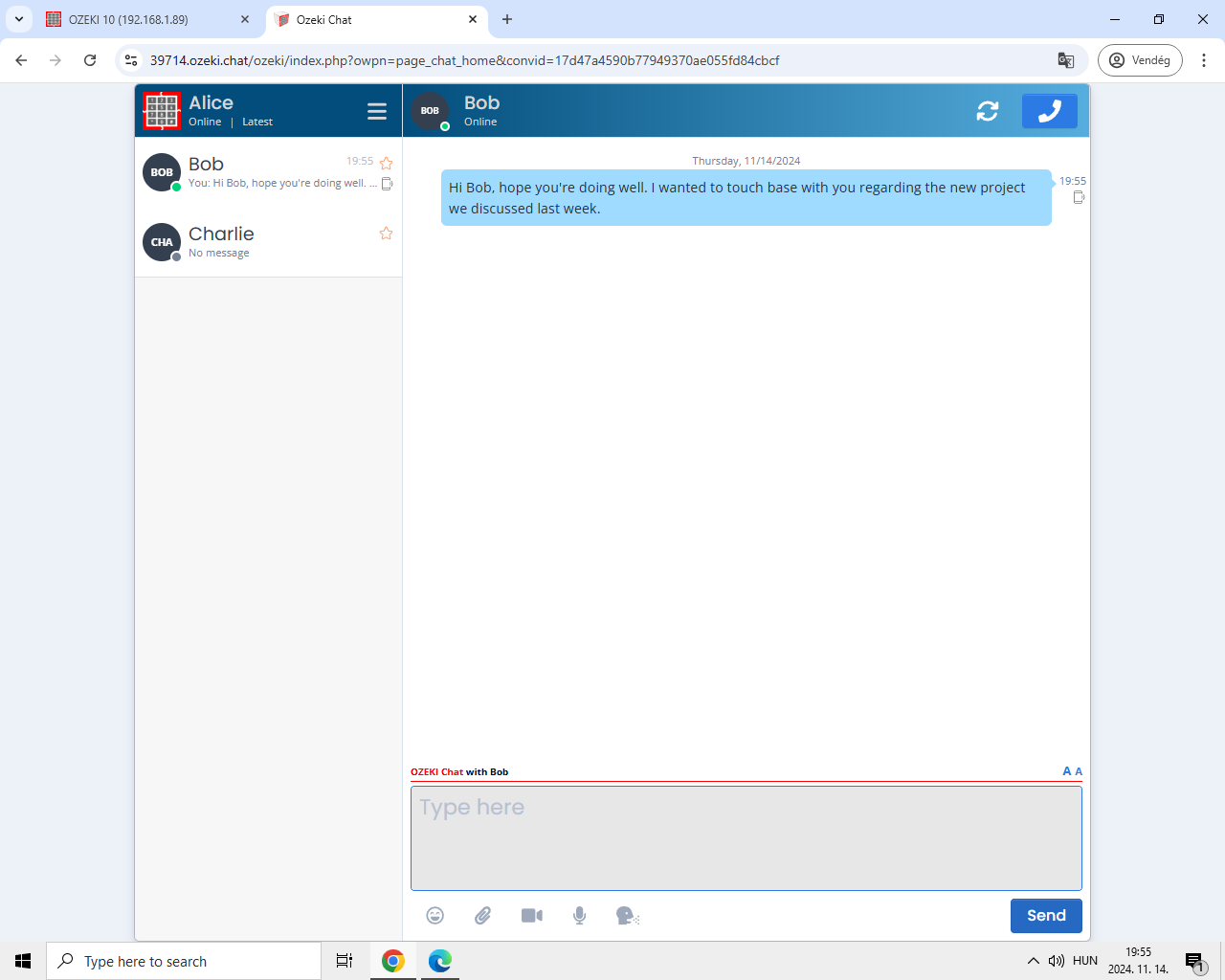Go forward in browser history
The image size is (1225, 980).
56,60
